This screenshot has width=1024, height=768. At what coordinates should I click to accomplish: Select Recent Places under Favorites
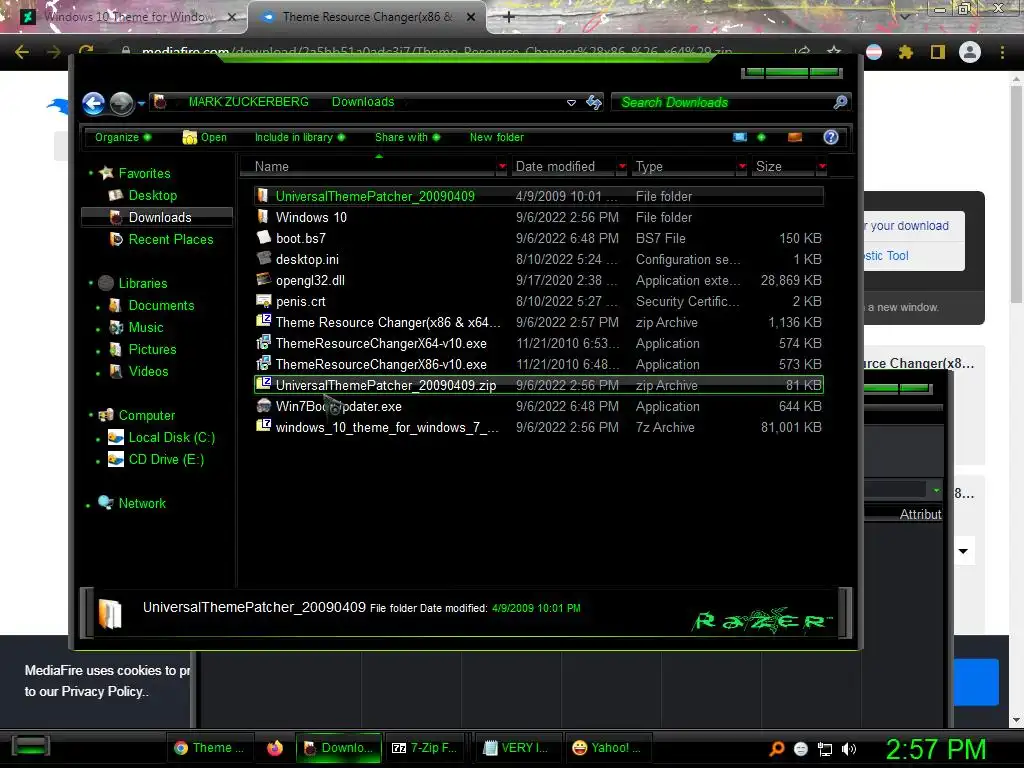[170, 239]
